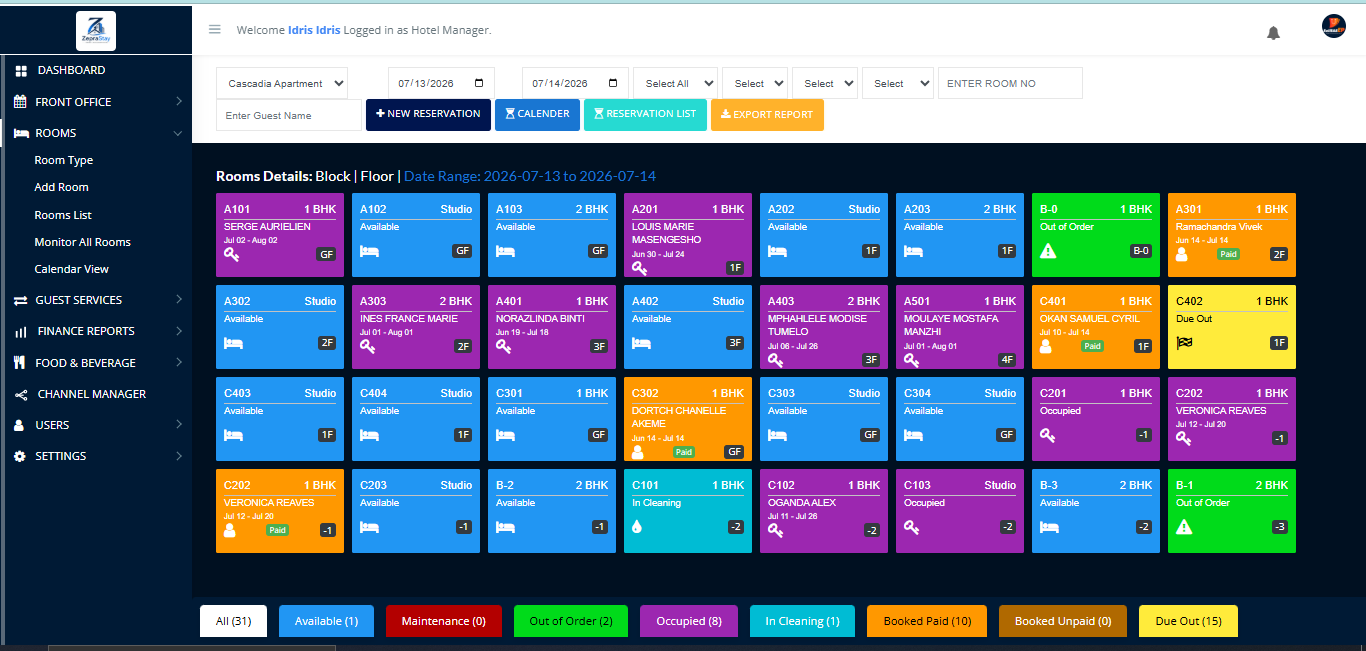Expand the Front Office sidebar menu

[x=96, y=102]
